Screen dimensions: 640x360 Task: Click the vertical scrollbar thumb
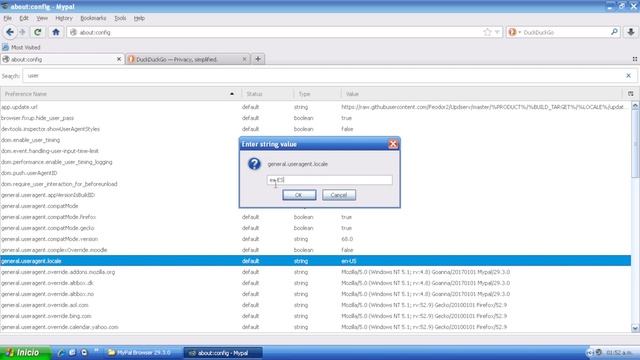[635, 143]
